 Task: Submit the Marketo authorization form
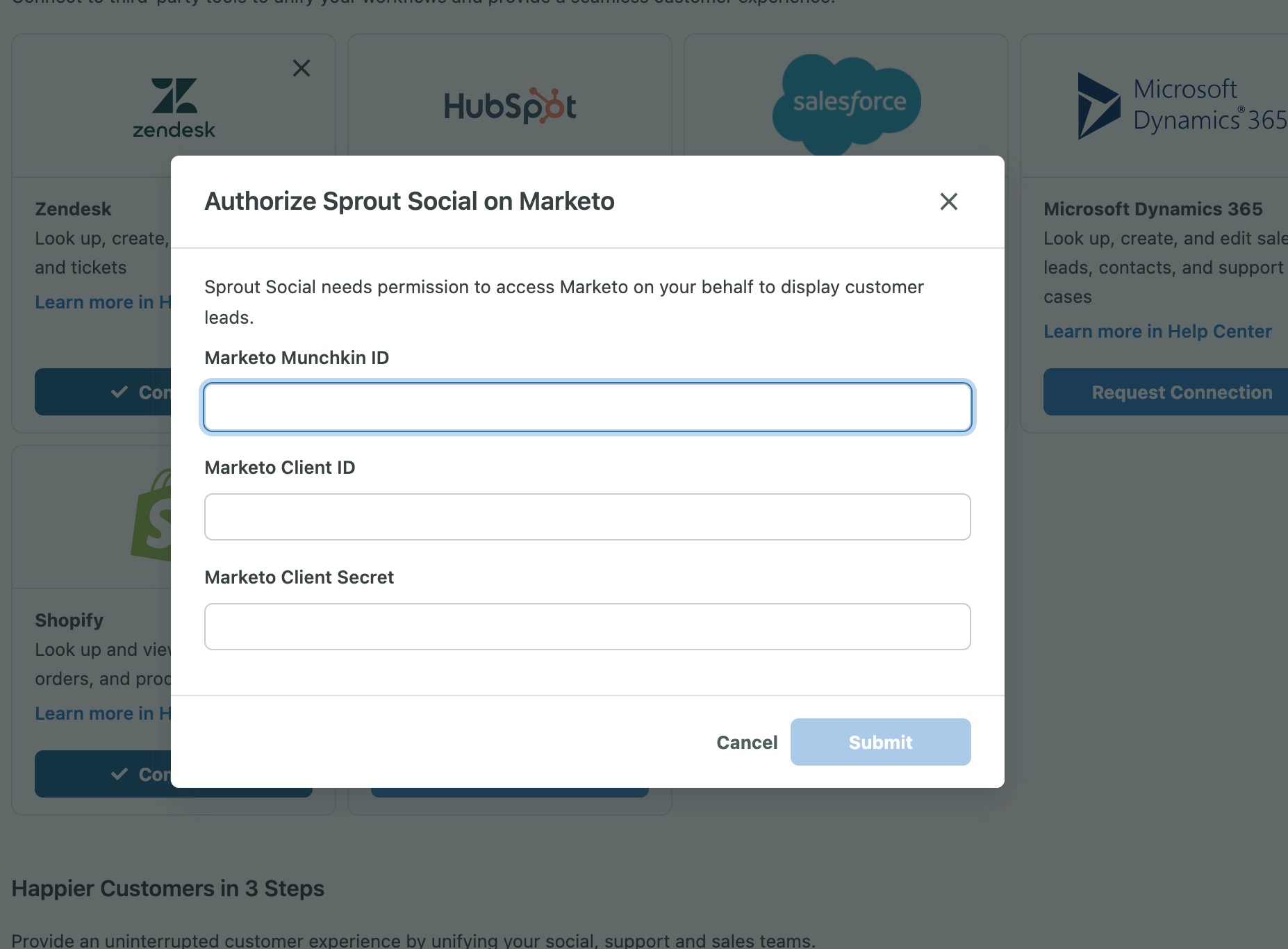(x=881, y=742)
